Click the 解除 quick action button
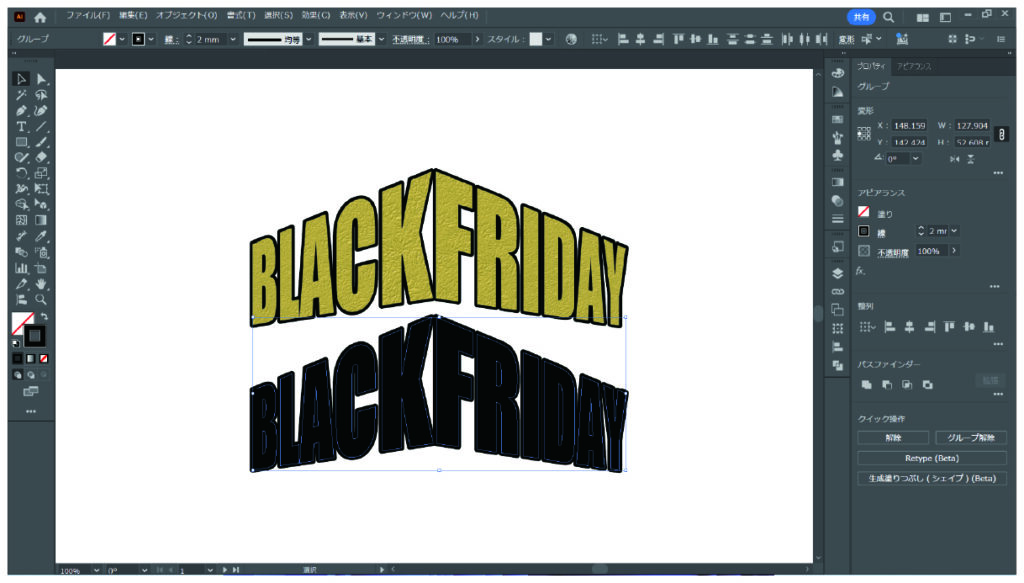This screenshot has width=1024, height=583. click(893, 437)
